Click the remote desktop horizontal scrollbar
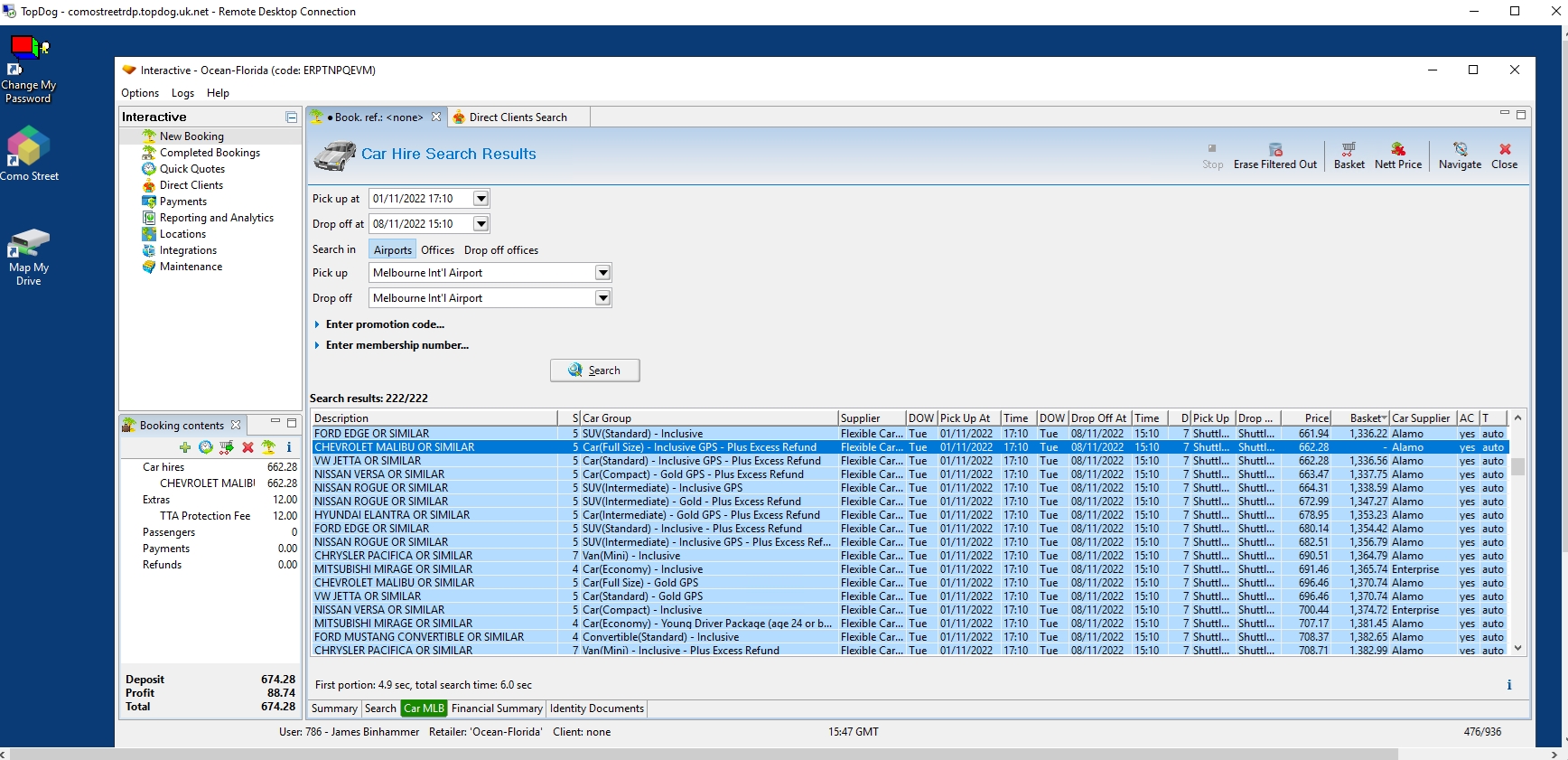This screenshot has height=760, width=1568. click(704, 754)
